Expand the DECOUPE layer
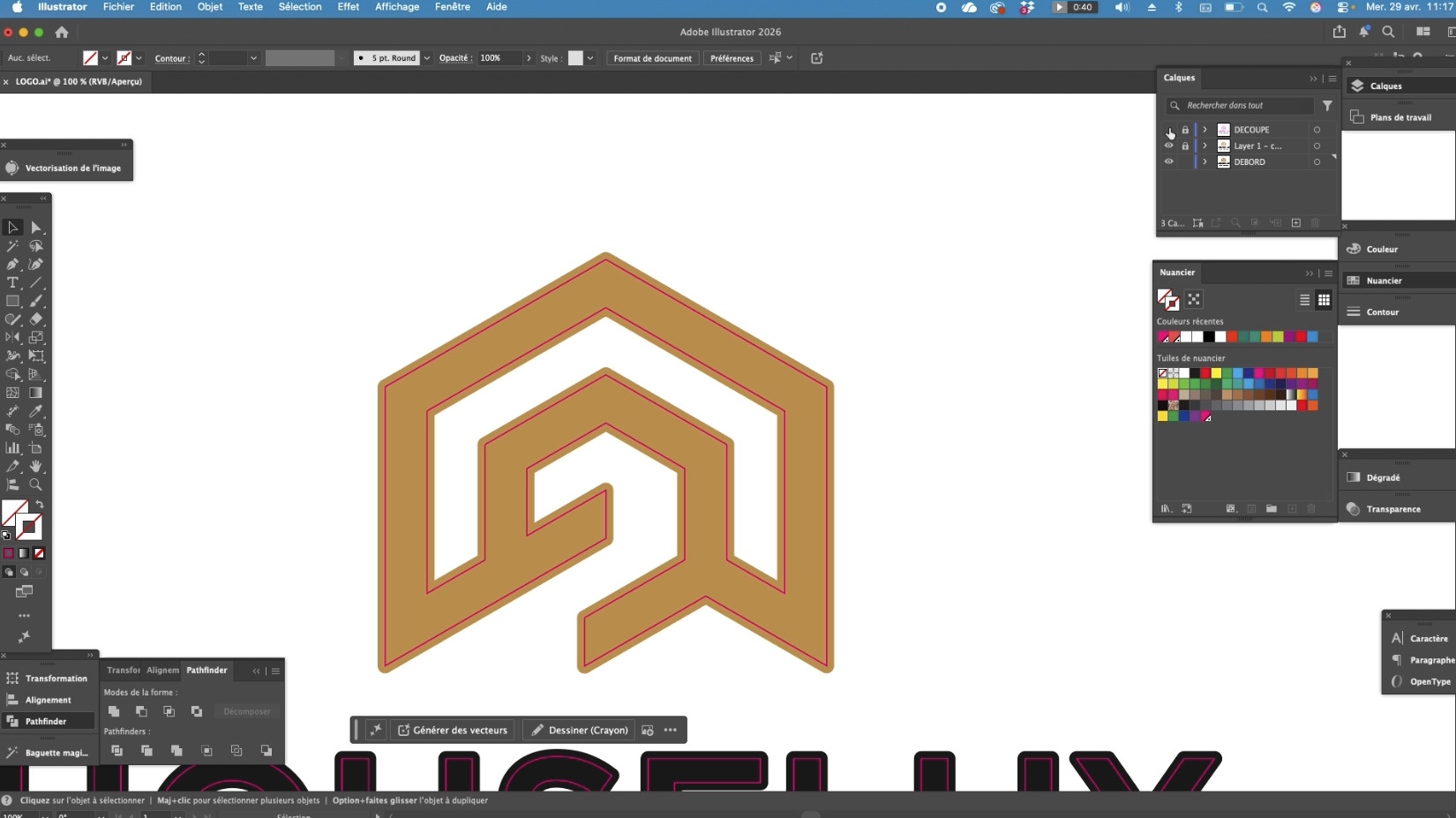The image size is (1456, 818). tap(1205, 130)
